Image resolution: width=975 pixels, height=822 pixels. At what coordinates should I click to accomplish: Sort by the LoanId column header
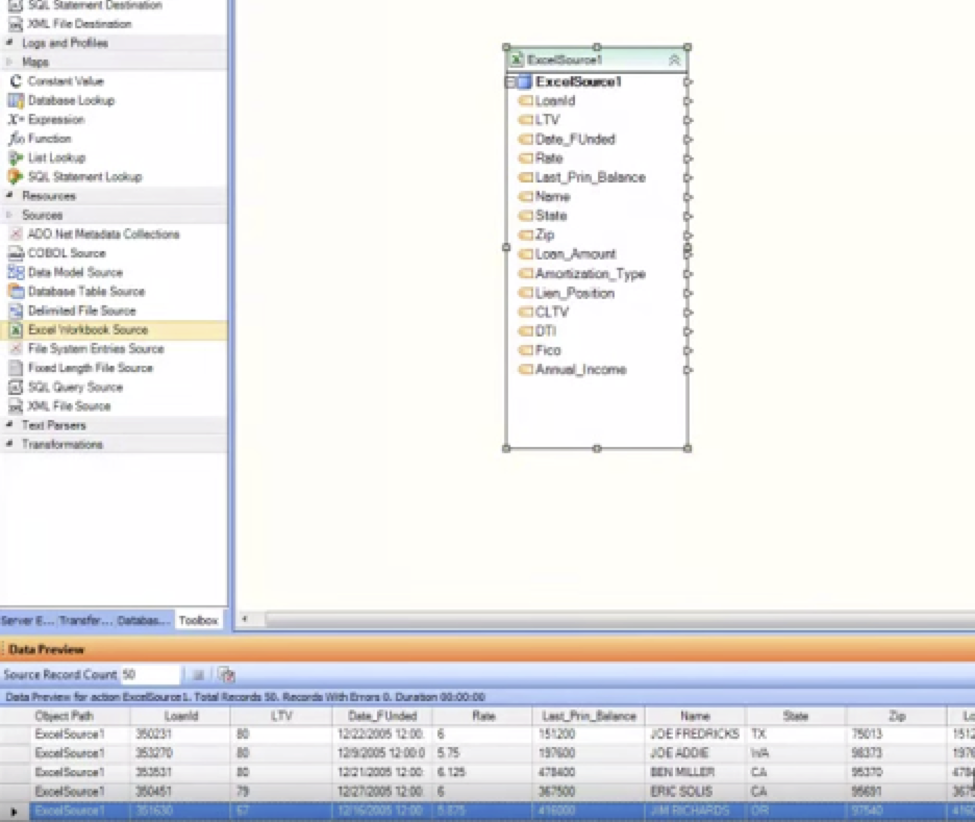coord(181,716)
